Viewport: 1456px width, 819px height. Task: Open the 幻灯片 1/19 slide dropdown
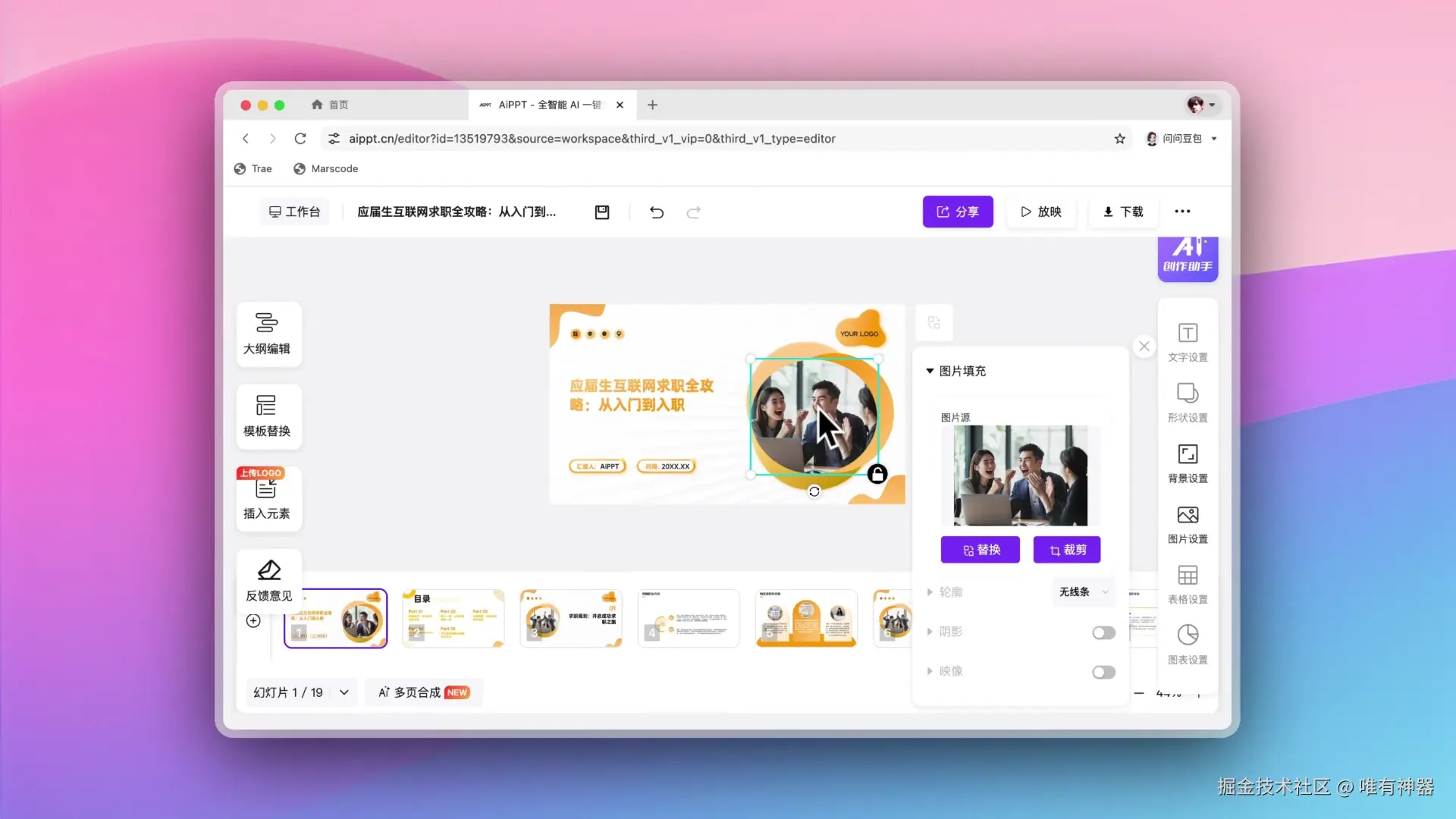344,692
